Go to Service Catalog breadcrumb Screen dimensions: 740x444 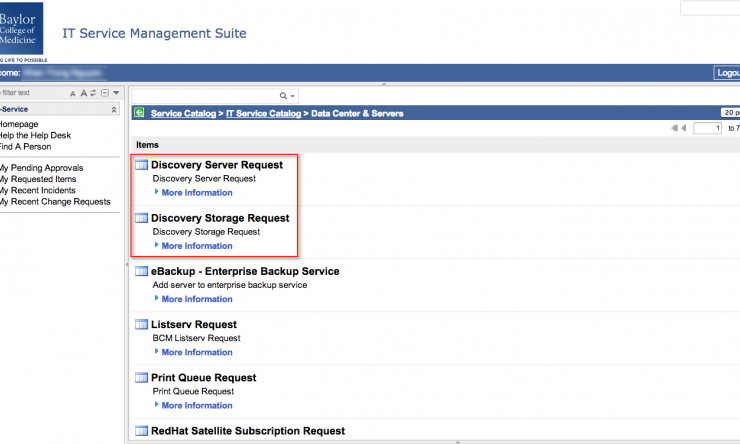(183, 113)
